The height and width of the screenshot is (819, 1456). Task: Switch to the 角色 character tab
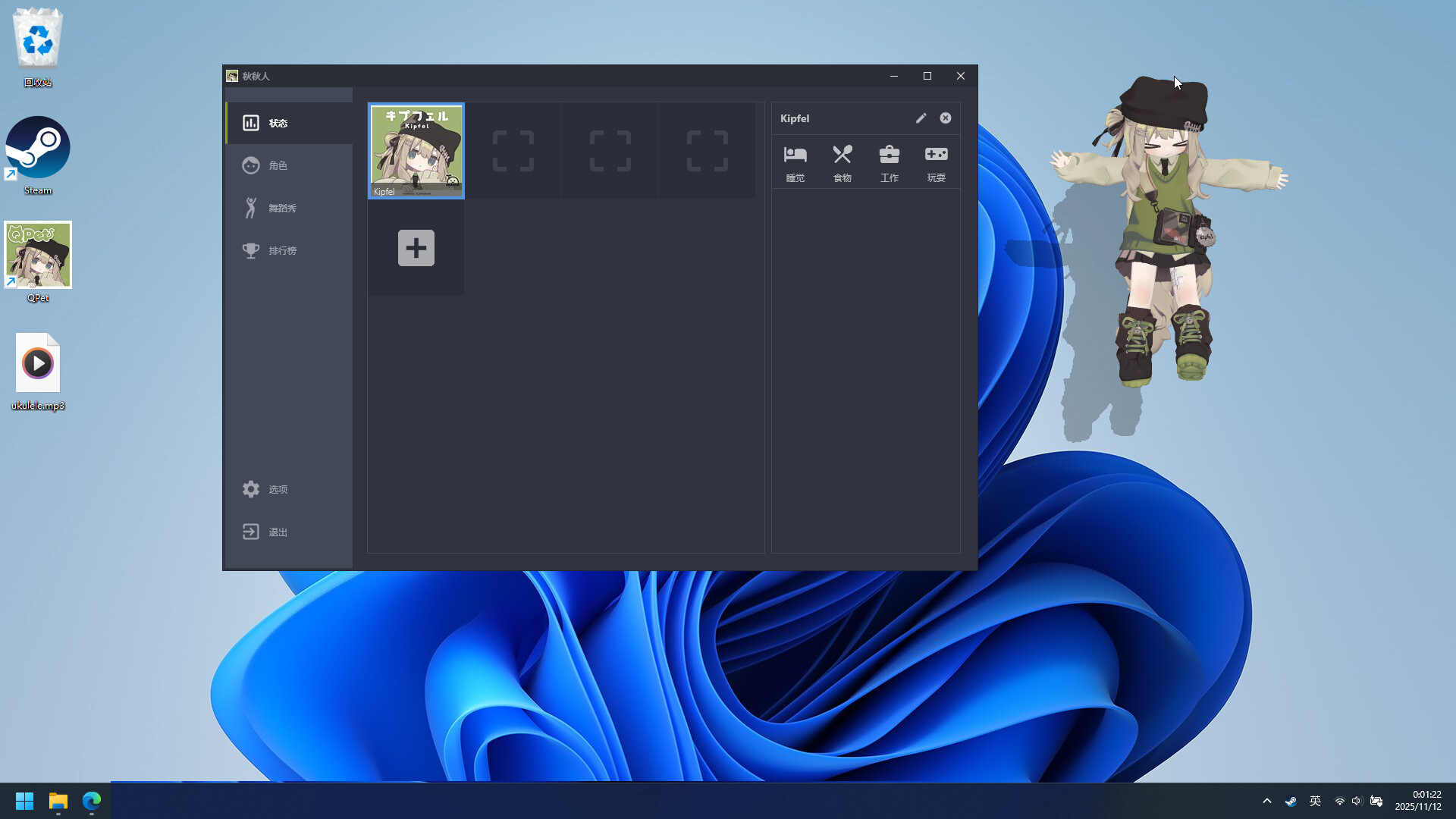click(277, 165)
